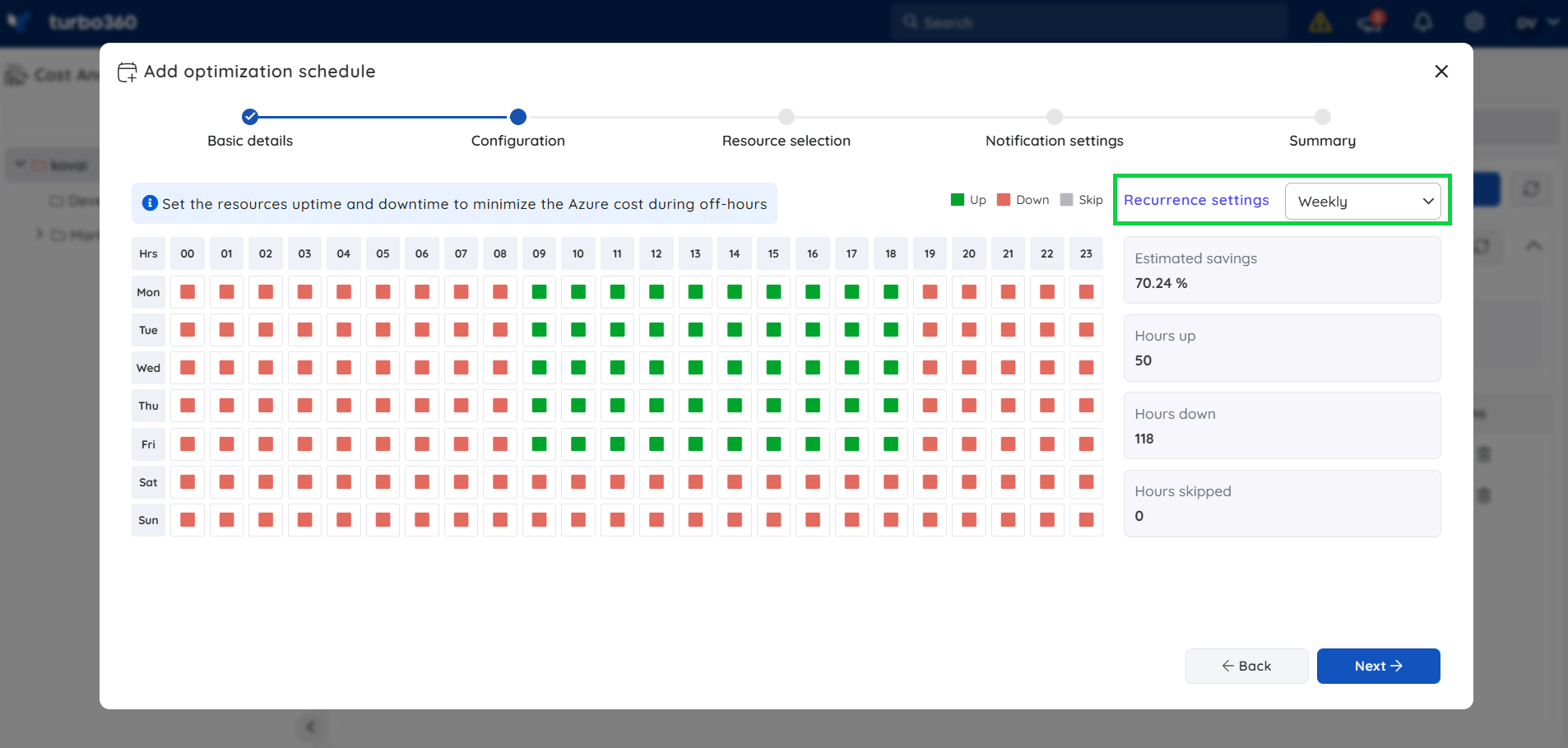1568x748 pixels.
Task: Select the 12 hour column header
Action: coord(656,253)
